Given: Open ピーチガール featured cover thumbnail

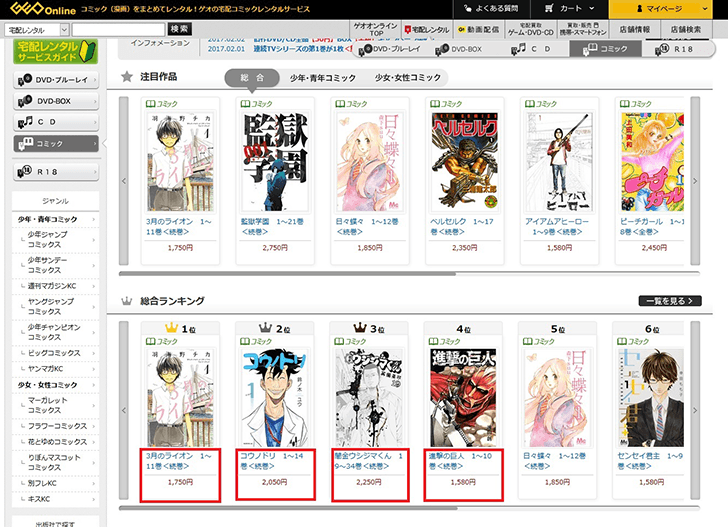Looking at the screenshot, I should 652,161.
